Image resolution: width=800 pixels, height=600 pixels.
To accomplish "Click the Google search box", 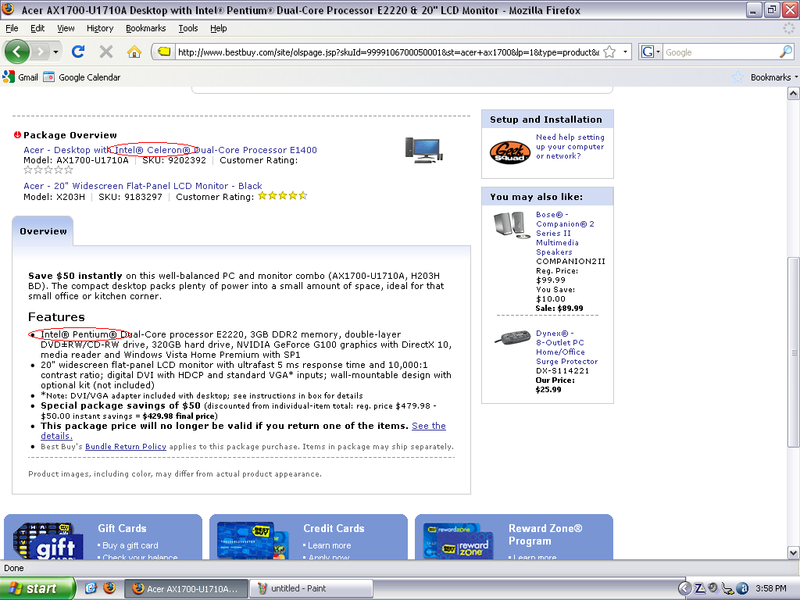I will pos(720,52).
